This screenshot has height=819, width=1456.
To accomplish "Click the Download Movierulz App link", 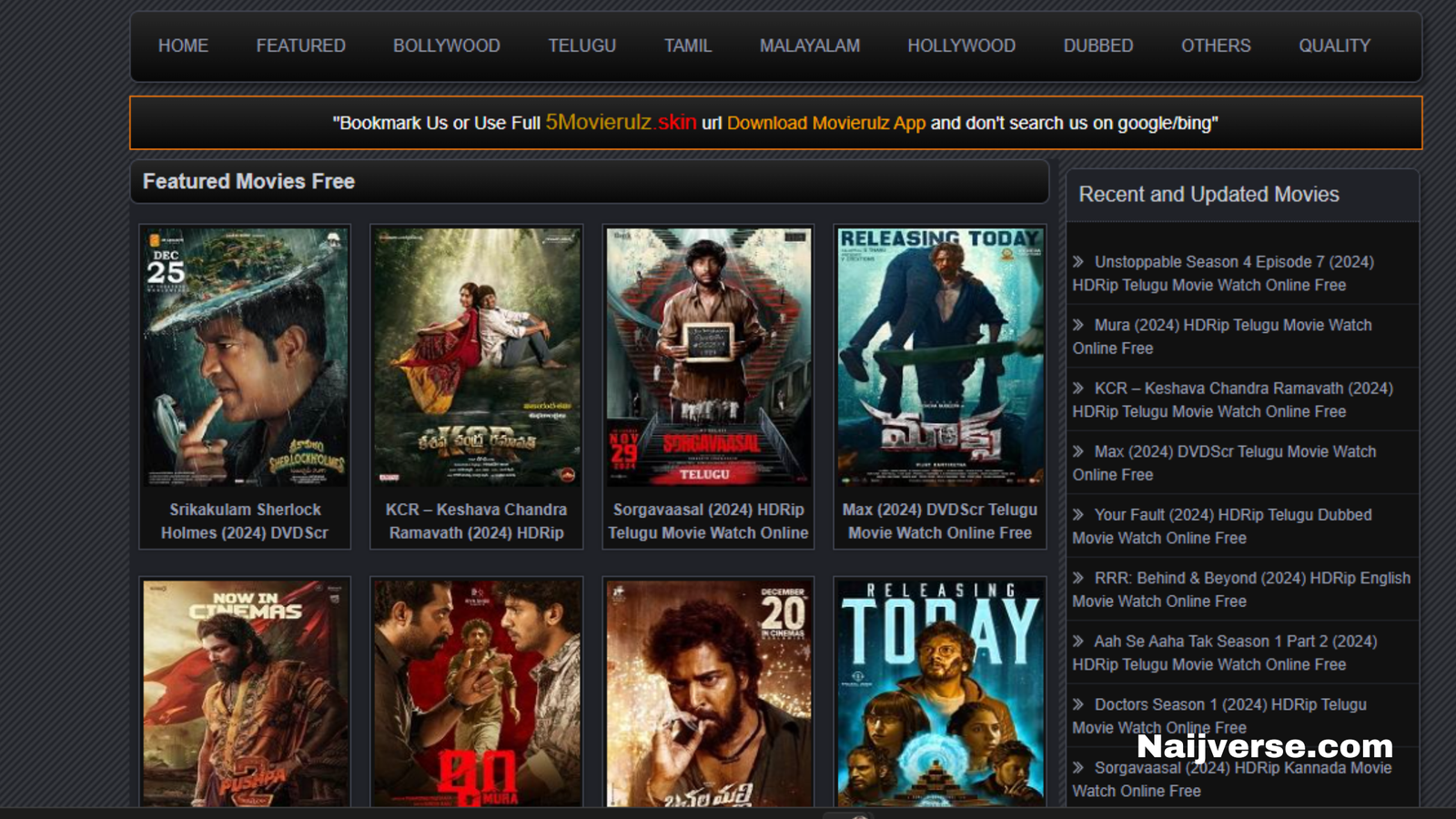I will click(826, 123).
